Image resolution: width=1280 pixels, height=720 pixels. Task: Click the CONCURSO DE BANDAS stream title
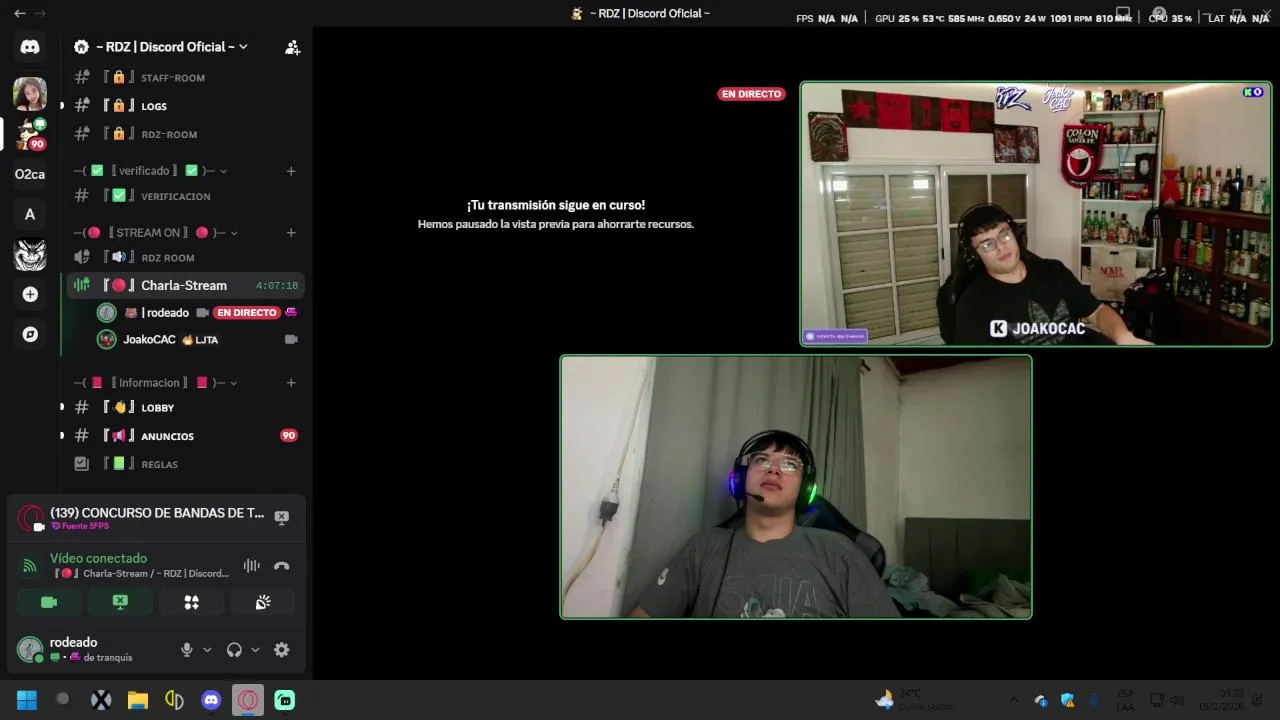click(157, 513)
